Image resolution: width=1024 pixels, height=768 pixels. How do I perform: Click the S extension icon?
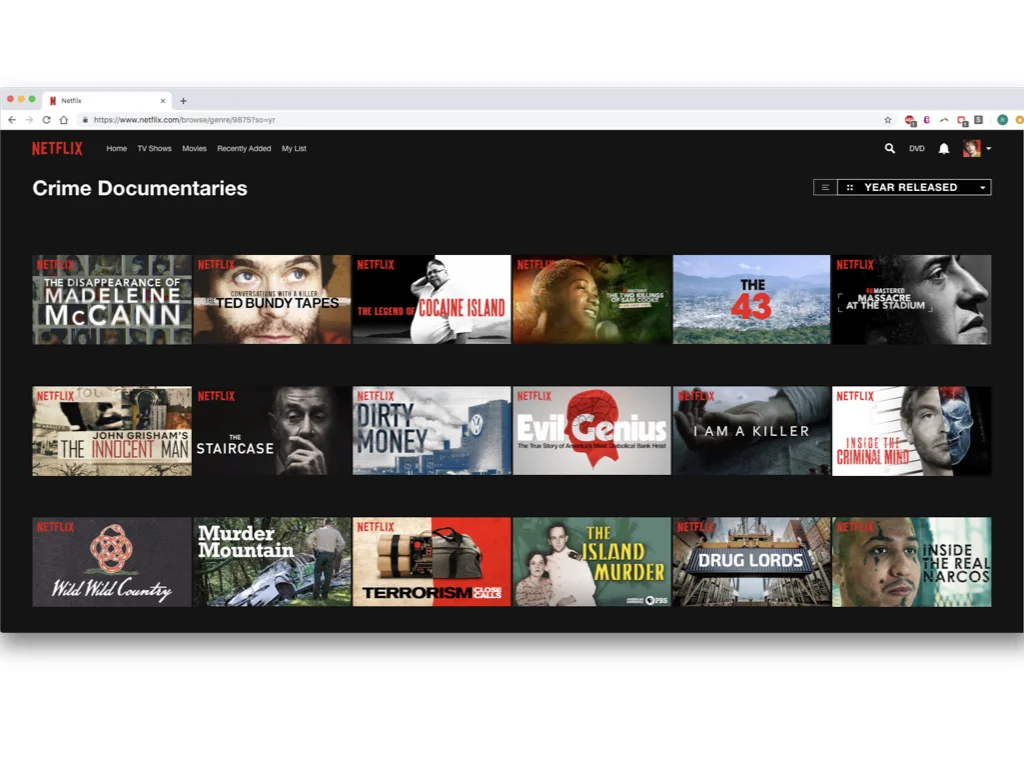click(978, 120)
